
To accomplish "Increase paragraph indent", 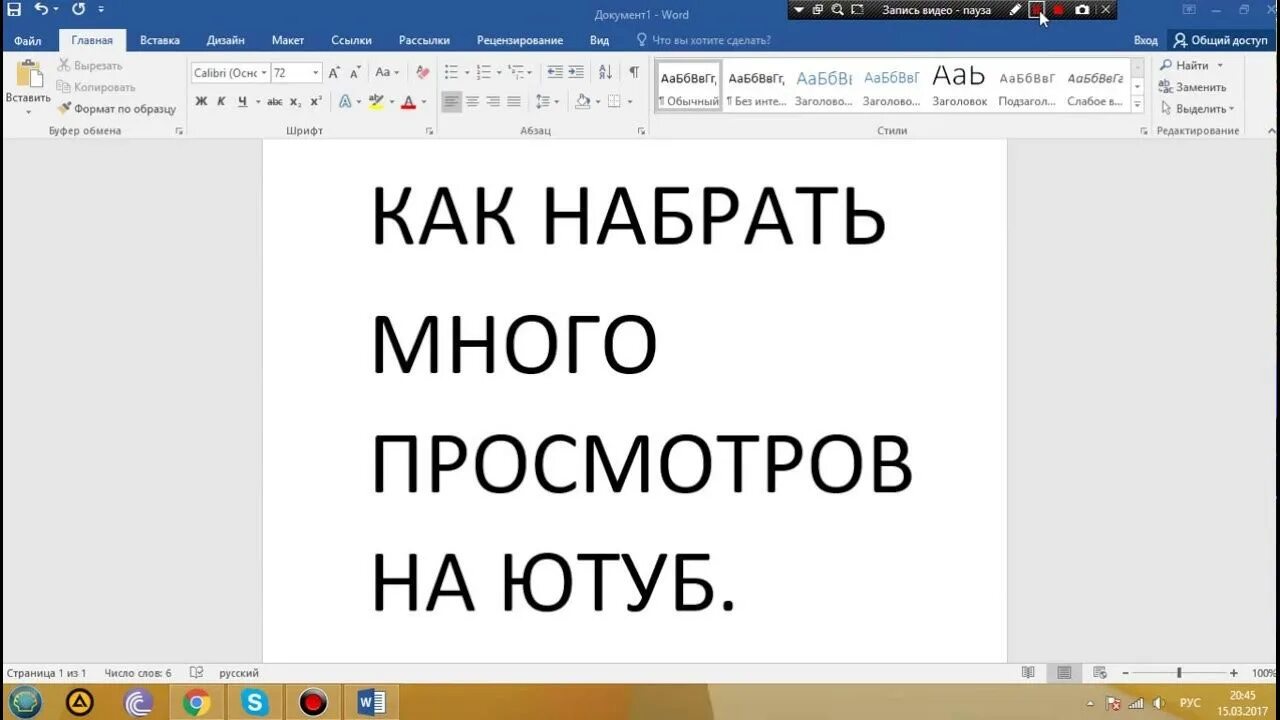I will click(576, 73).
